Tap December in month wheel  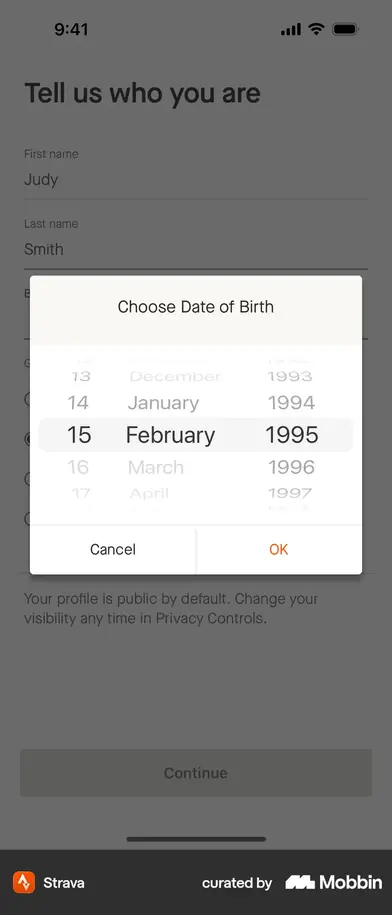pos(175,376)
